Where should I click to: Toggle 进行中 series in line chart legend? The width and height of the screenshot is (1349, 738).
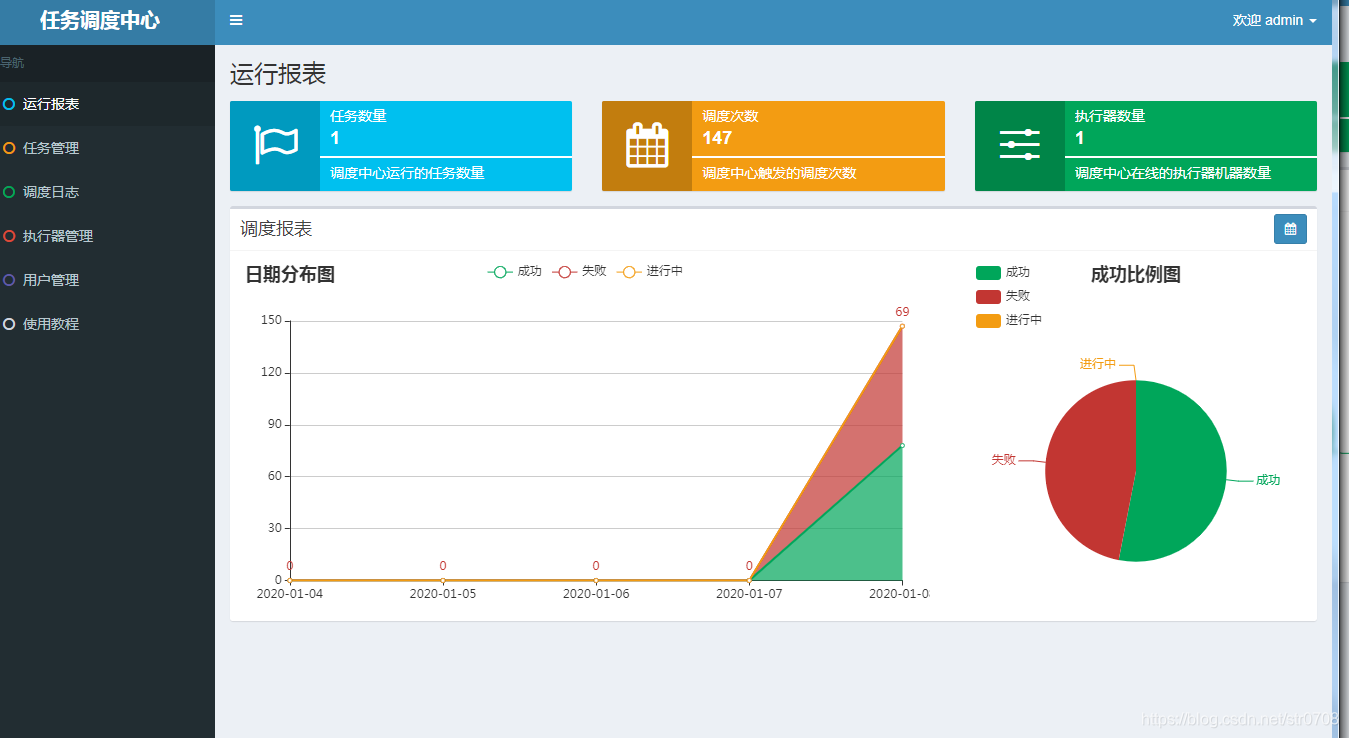pos(650,271)
